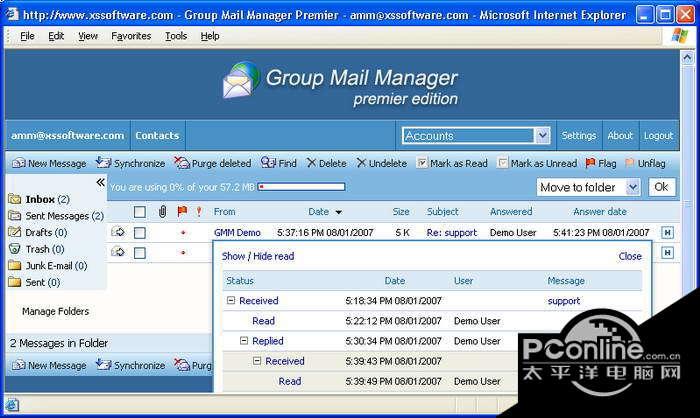Screen dimensions: 700x418
Task: Open Manage Folders
Action: (55, 311)
